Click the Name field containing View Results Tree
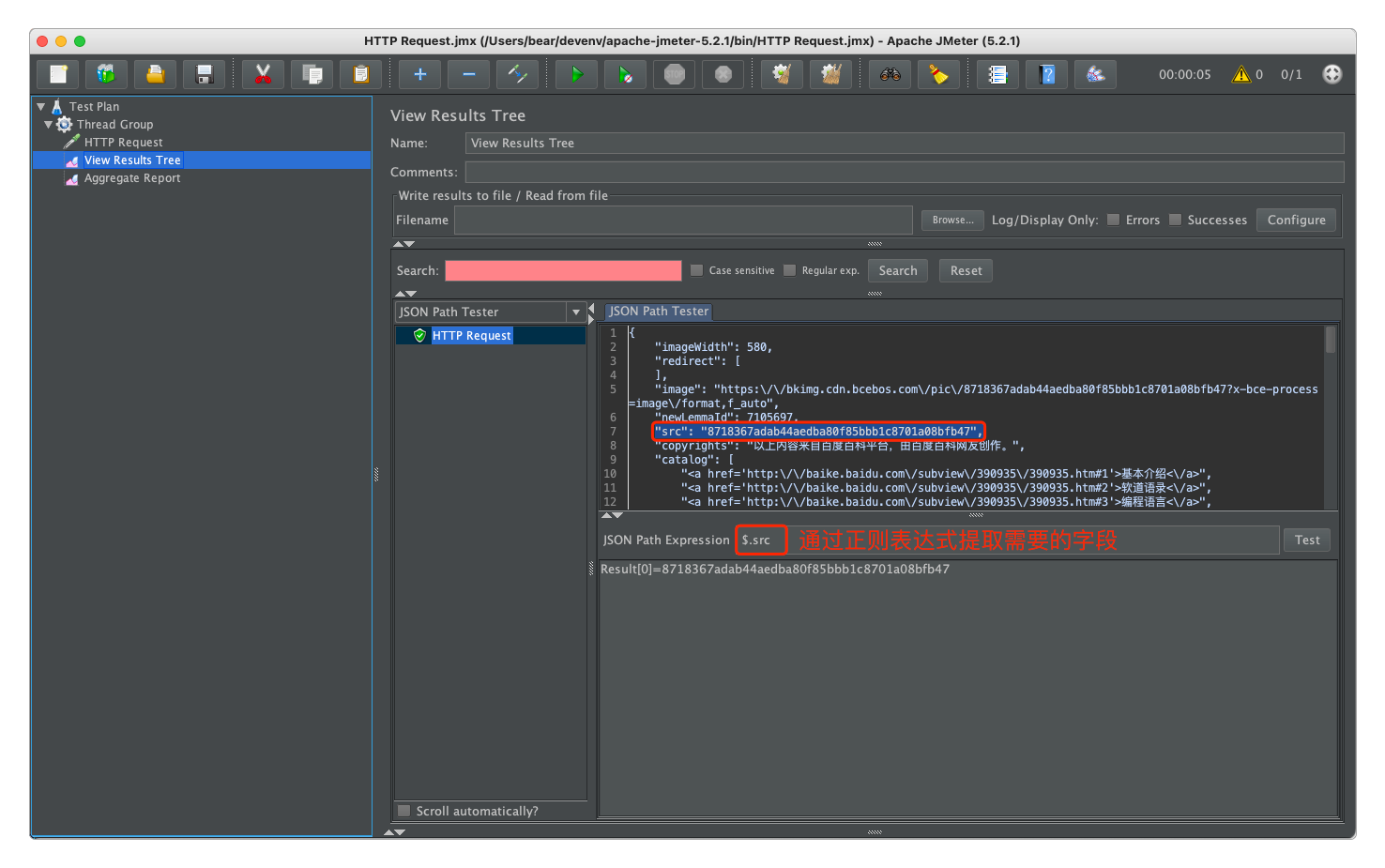The image size is (1385, 868). (905, 143)
